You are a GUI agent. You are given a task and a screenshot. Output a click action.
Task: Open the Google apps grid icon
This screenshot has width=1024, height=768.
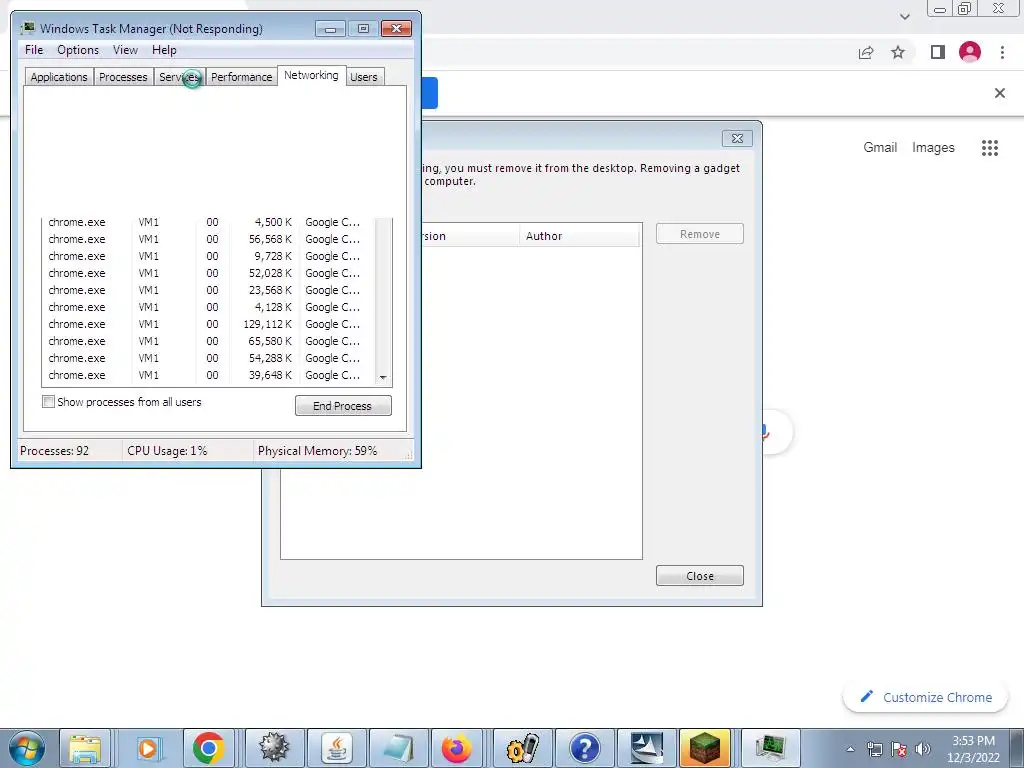coord(990,148)
